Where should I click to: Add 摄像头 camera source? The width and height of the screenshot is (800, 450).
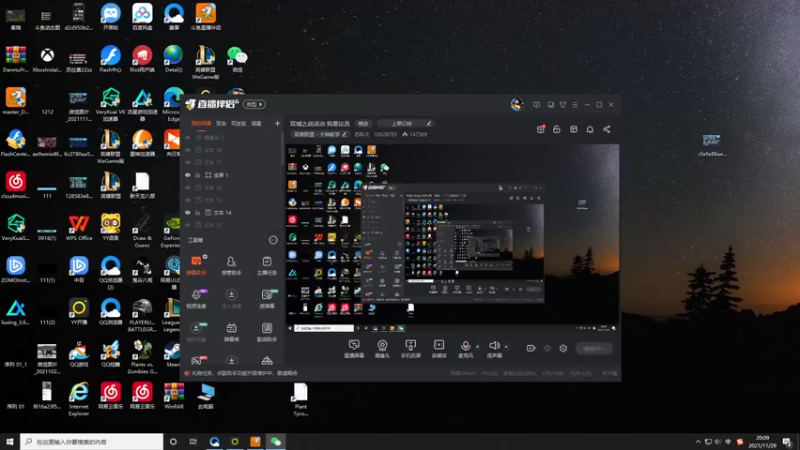click(x=382, y=348)
